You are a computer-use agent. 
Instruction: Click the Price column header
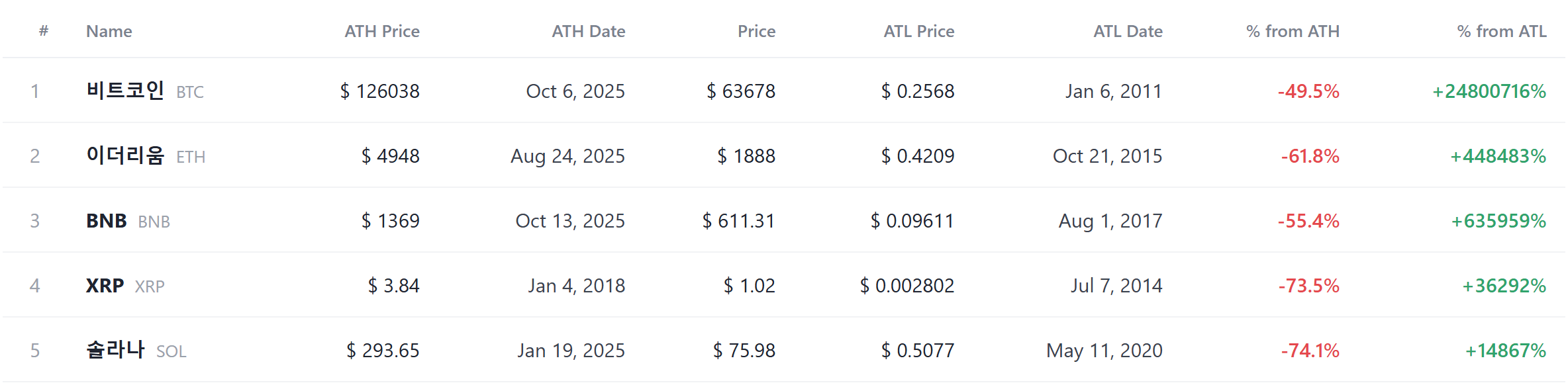click(756, 31)
